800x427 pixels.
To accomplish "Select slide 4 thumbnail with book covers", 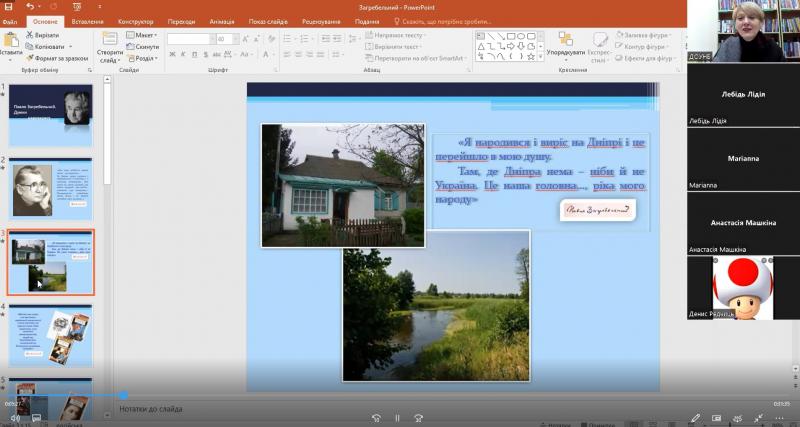I will point(51,336).
